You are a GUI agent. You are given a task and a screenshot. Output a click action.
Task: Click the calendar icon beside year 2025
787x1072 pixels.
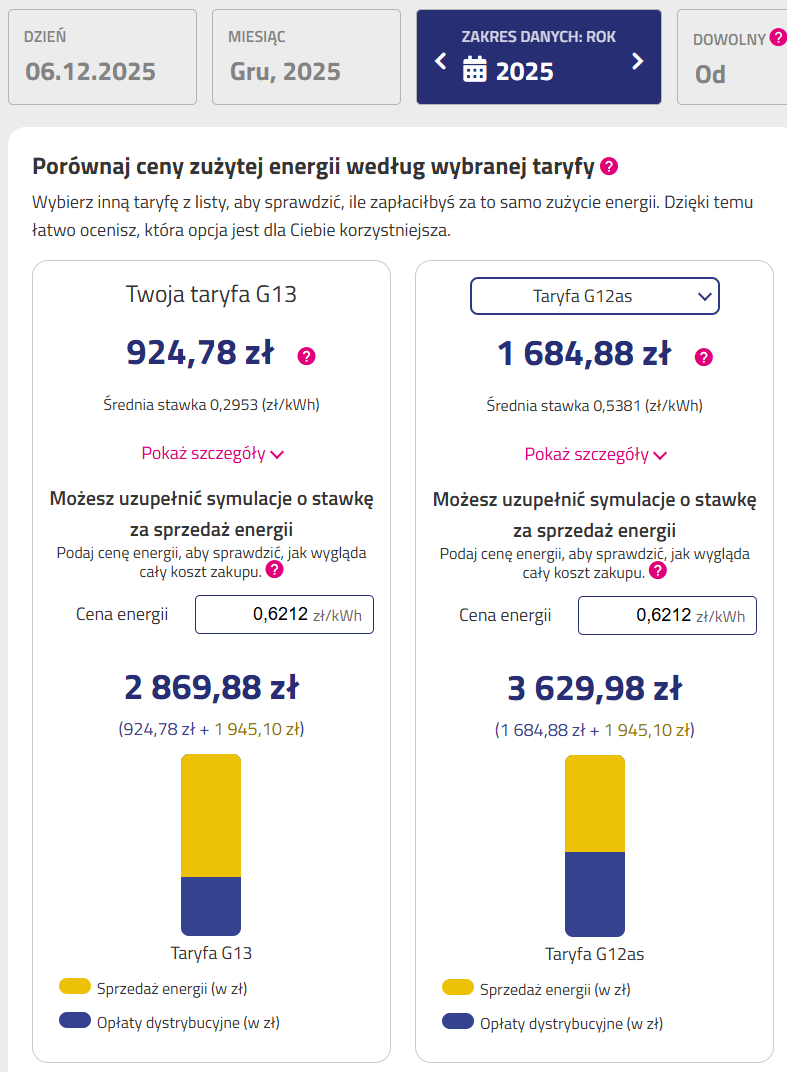475,70
